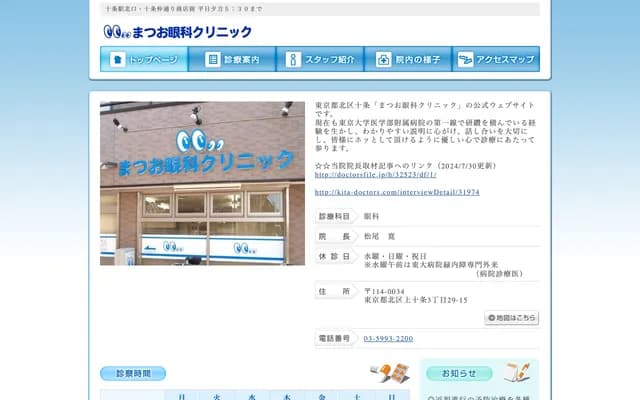Click the お知らせ heading badge
This screenshot has width=640, height=400.
[x=459, y=373]
